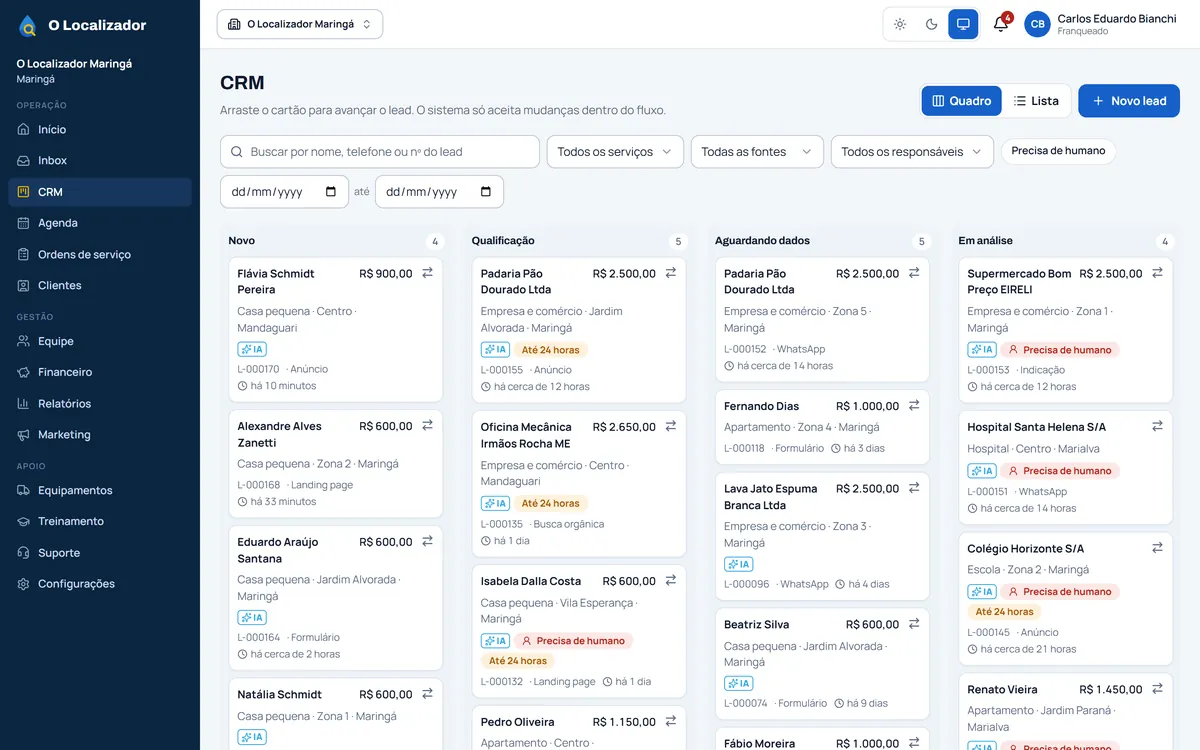1200x750 pixels.
Task: Click IA badge on Beatriz Silva card
Action: coord(739,683)
